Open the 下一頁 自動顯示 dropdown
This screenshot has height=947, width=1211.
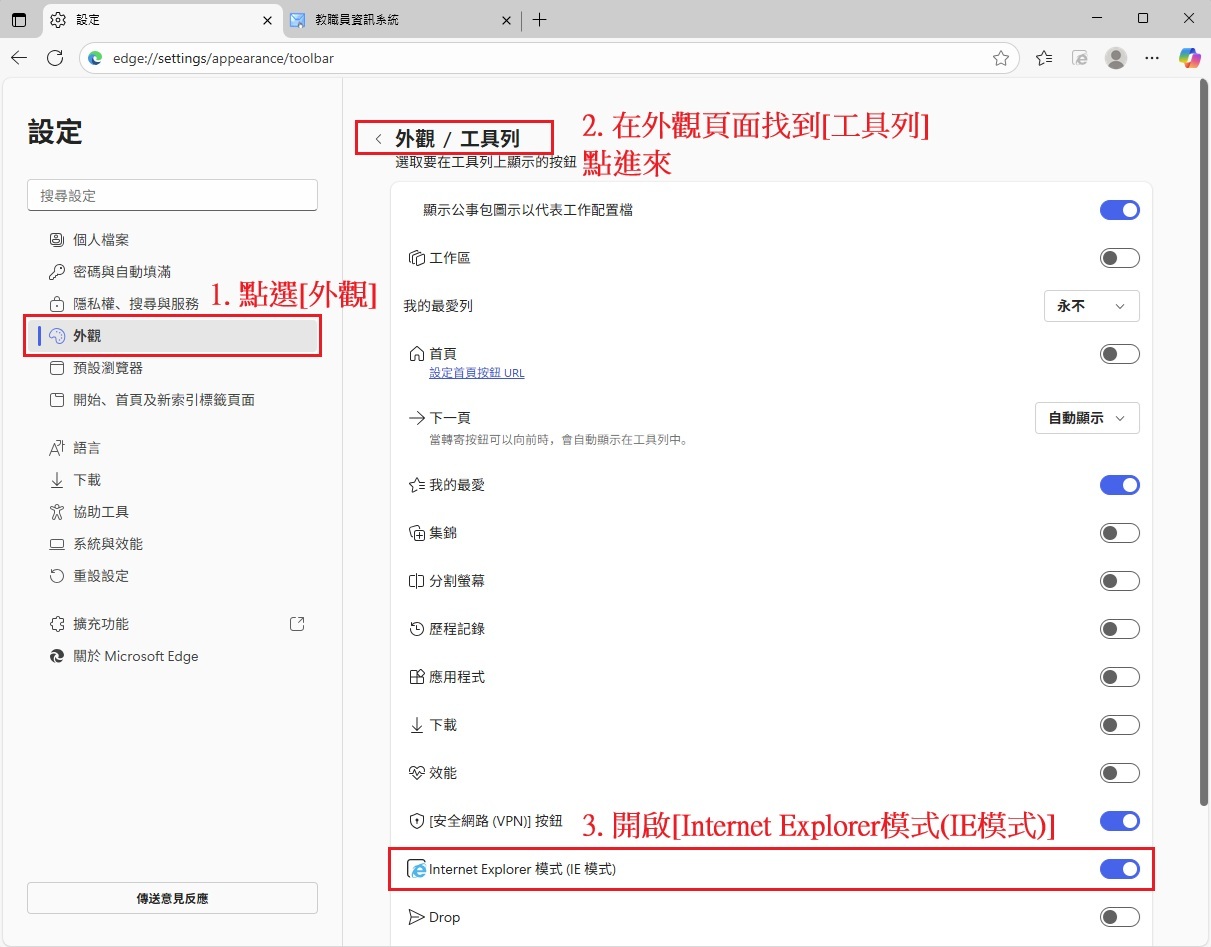point(1086,418)
